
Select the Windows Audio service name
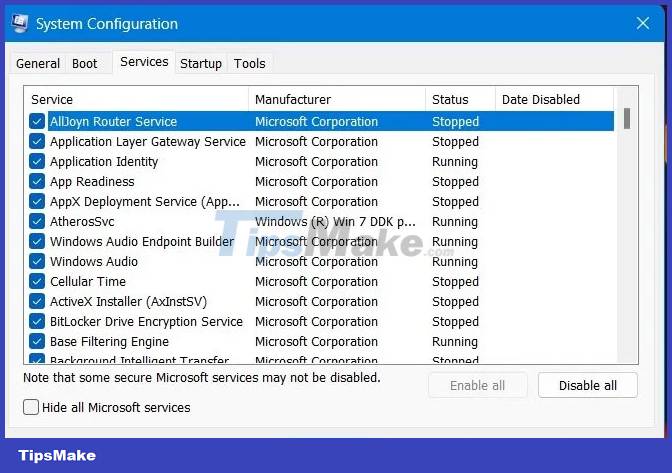point(94,262)
